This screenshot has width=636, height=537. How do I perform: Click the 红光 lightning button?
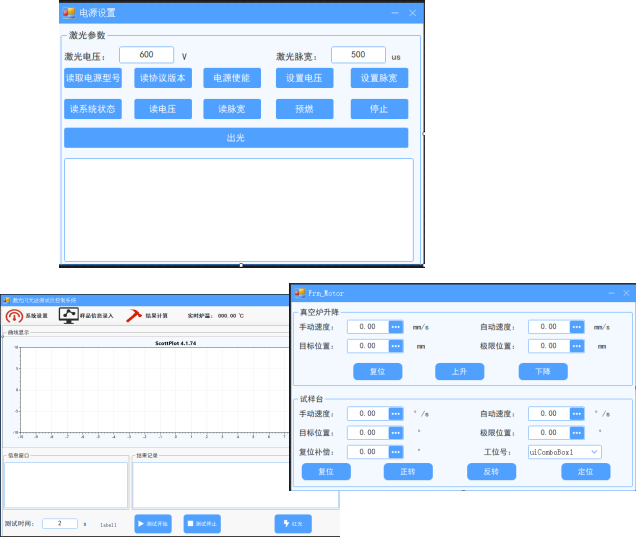tap(293, 523)
